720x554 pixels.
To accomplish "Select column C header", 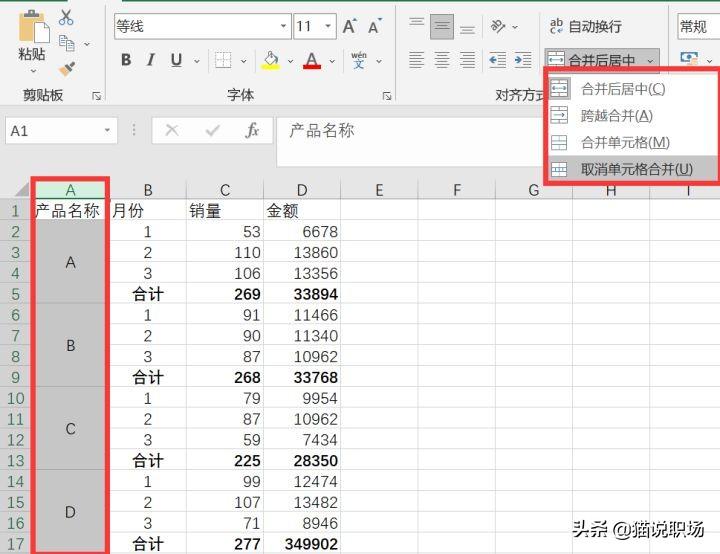I will tap(225, 190).
